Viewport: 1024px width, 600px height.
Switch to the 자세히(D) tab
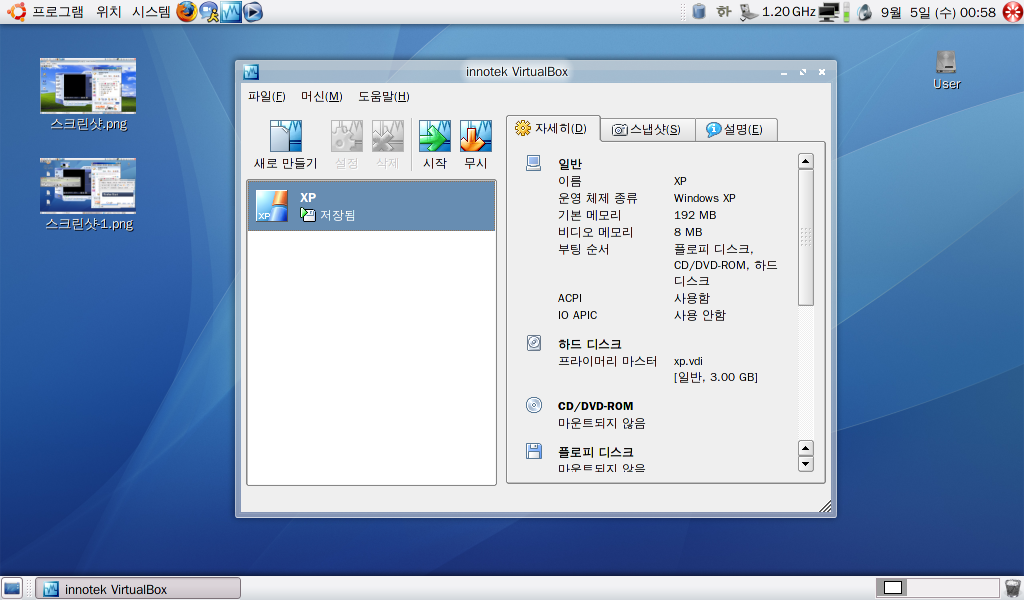pos(552,129)
